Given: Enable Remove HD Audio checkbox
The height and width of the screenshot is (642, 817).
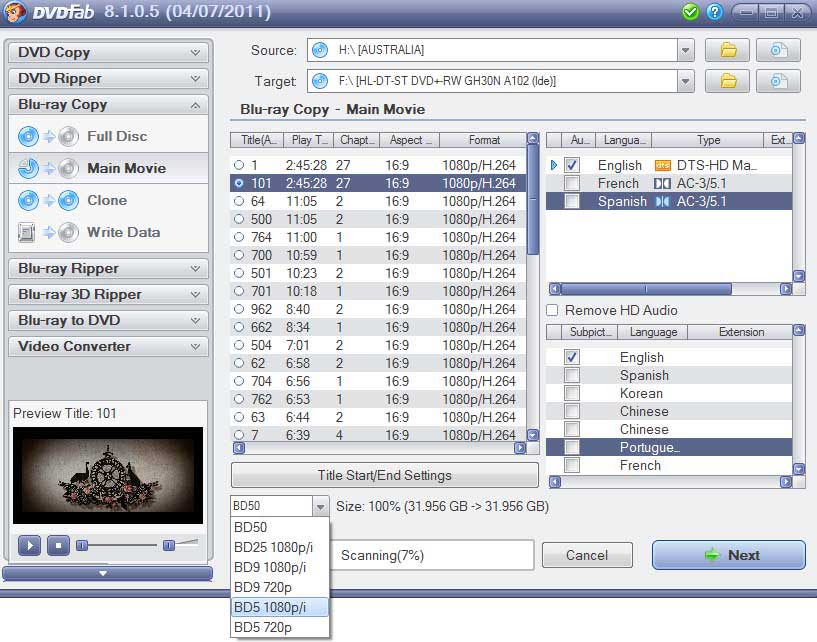Looking at the screenshot, I should 552,310.
